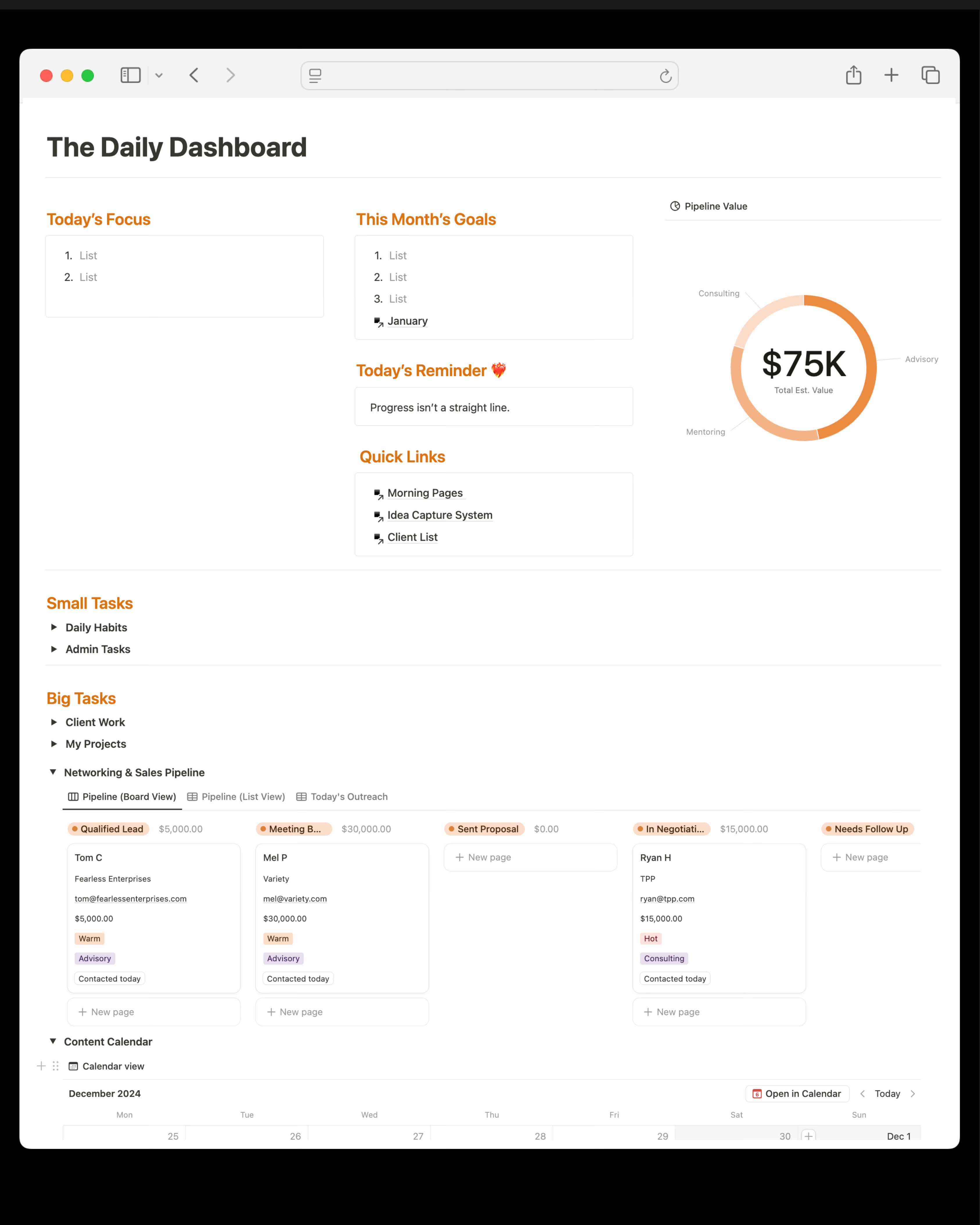Go to previous month with left chevron
Viewport: 980px width, 1225px height.
(x=862, y=1094)
